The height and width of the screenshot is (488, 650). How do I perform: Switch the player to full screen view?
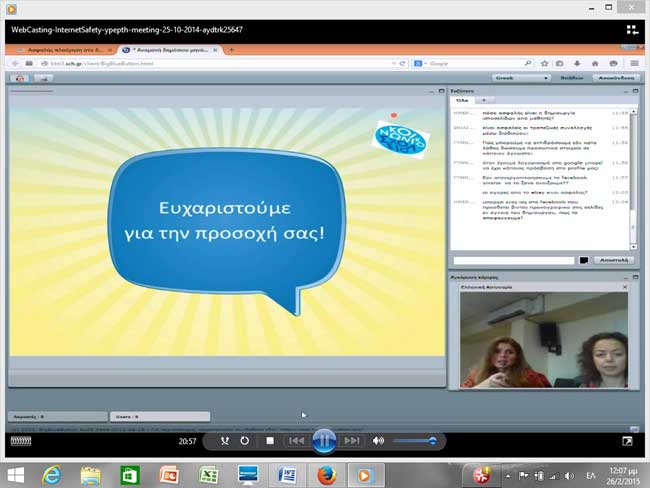coord(627,440)
